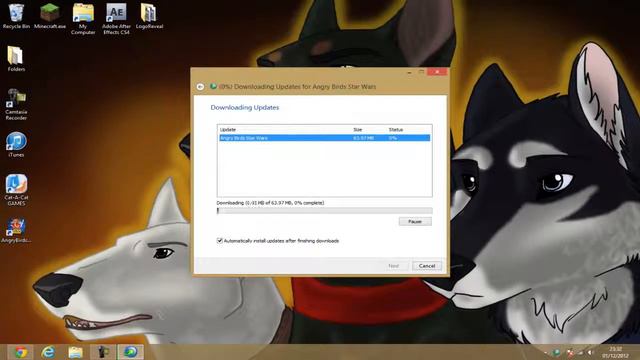Click the download progress bar

324,211
